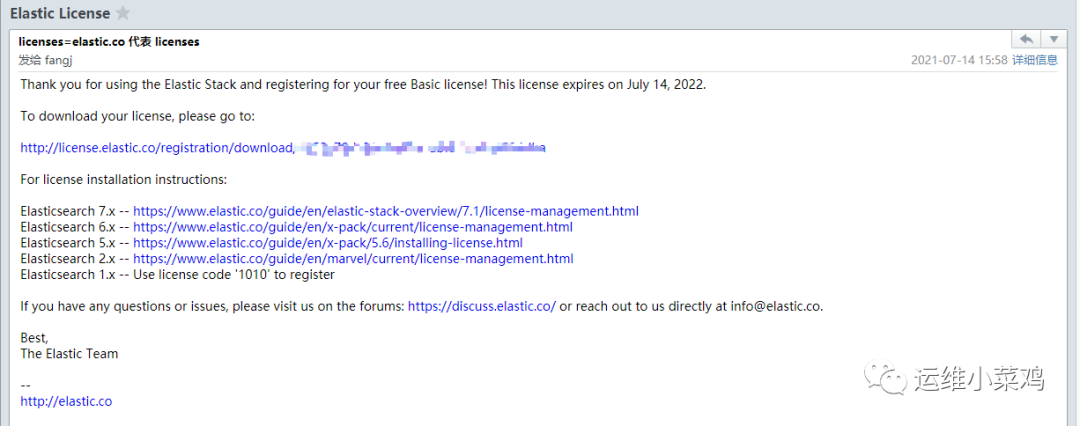
Task: Click the WeChat watermark logo icon
Action: (x=888, y=377)
